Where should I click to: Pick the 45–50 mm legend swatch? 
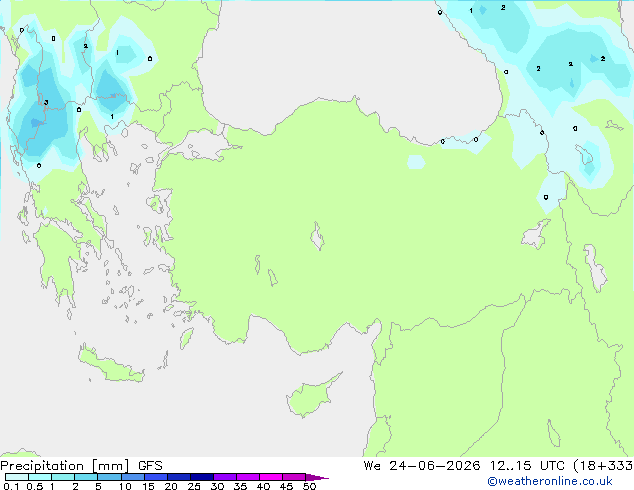(x=294, y=477)
